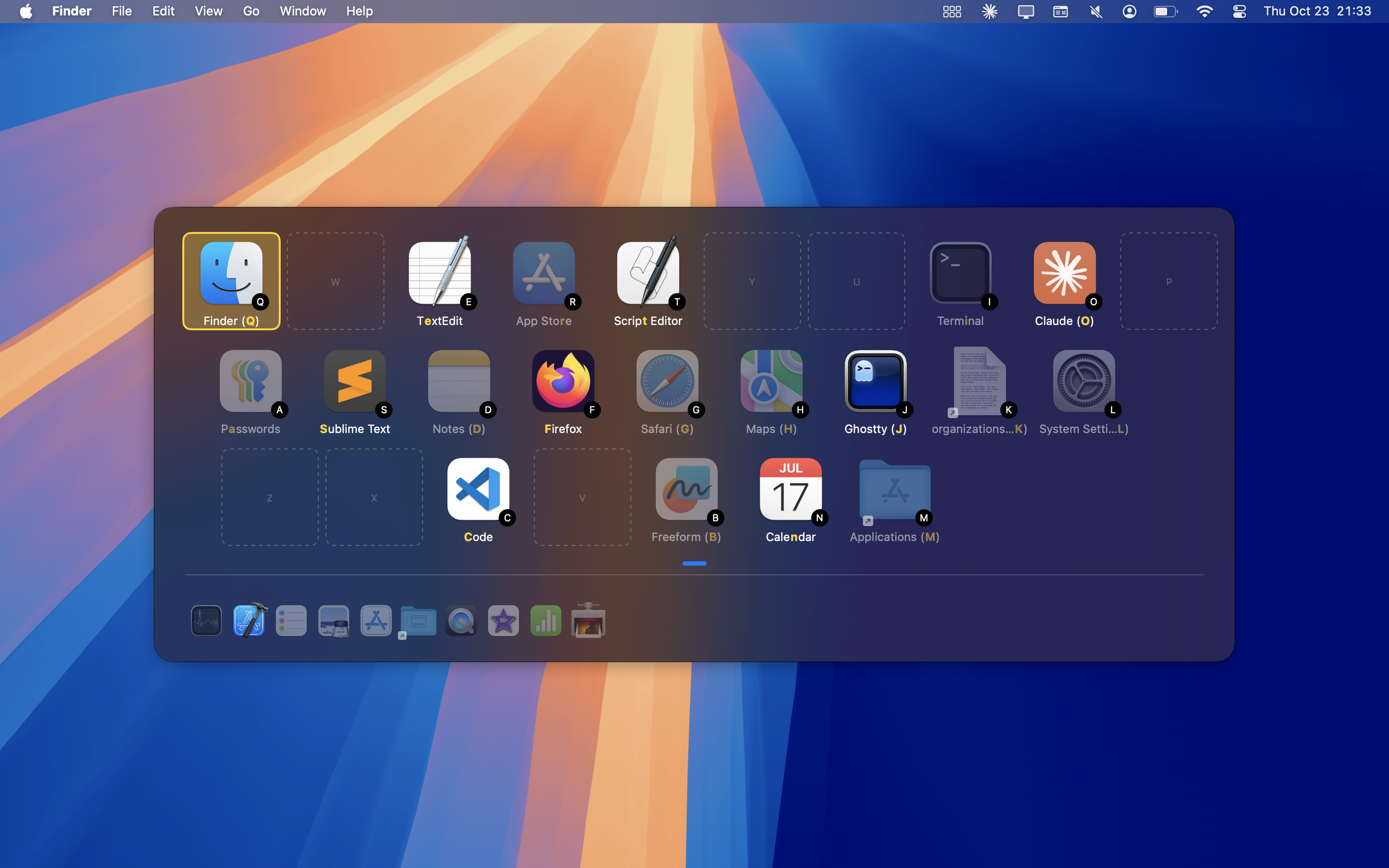Select the empty P placeholder slot
Image resolution: width=1389 pixels, height=868 pixels.
pos(1169,281)
